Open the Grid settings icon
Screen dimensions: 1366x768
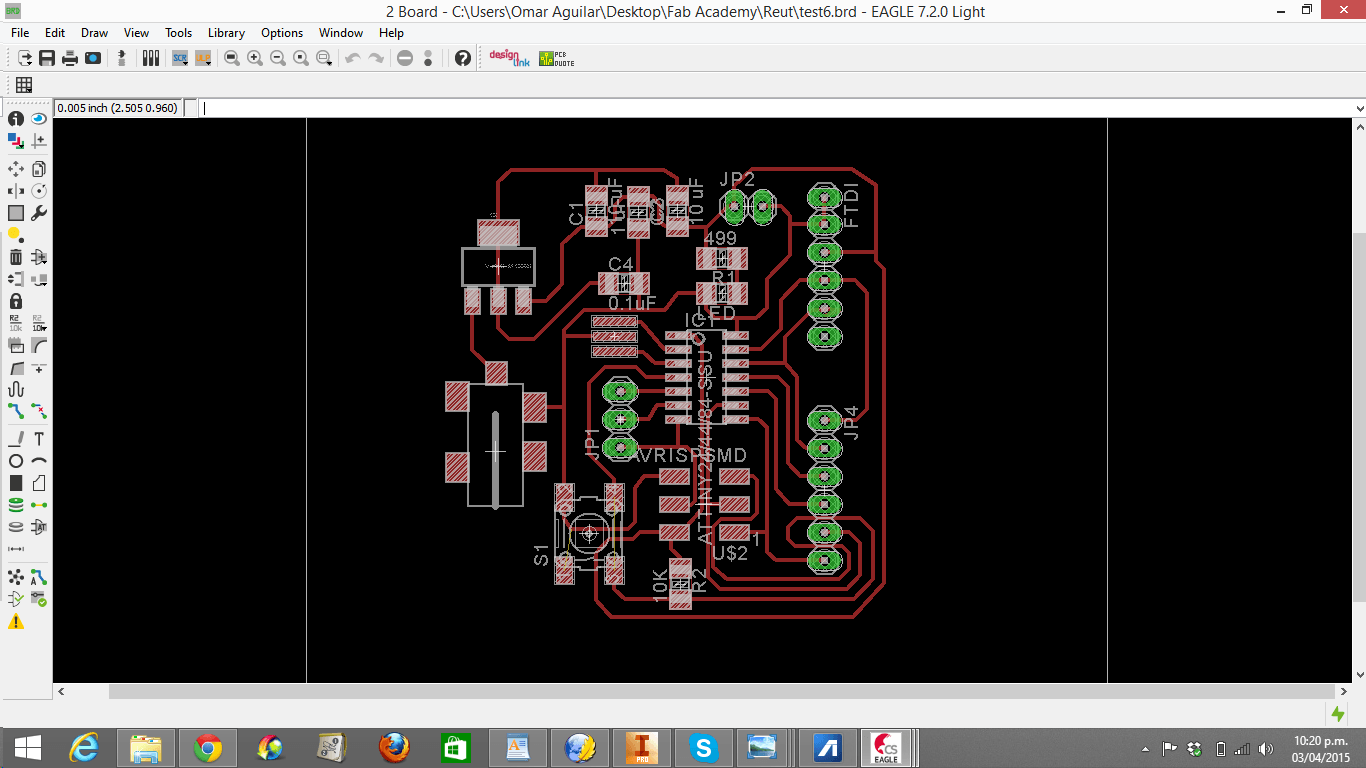[x=24, y=85]
